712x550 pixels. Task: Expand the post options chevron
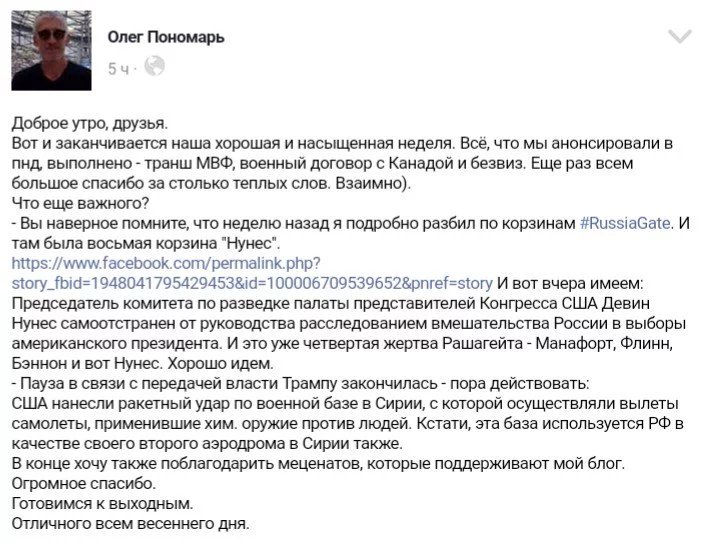click(679, 36)
